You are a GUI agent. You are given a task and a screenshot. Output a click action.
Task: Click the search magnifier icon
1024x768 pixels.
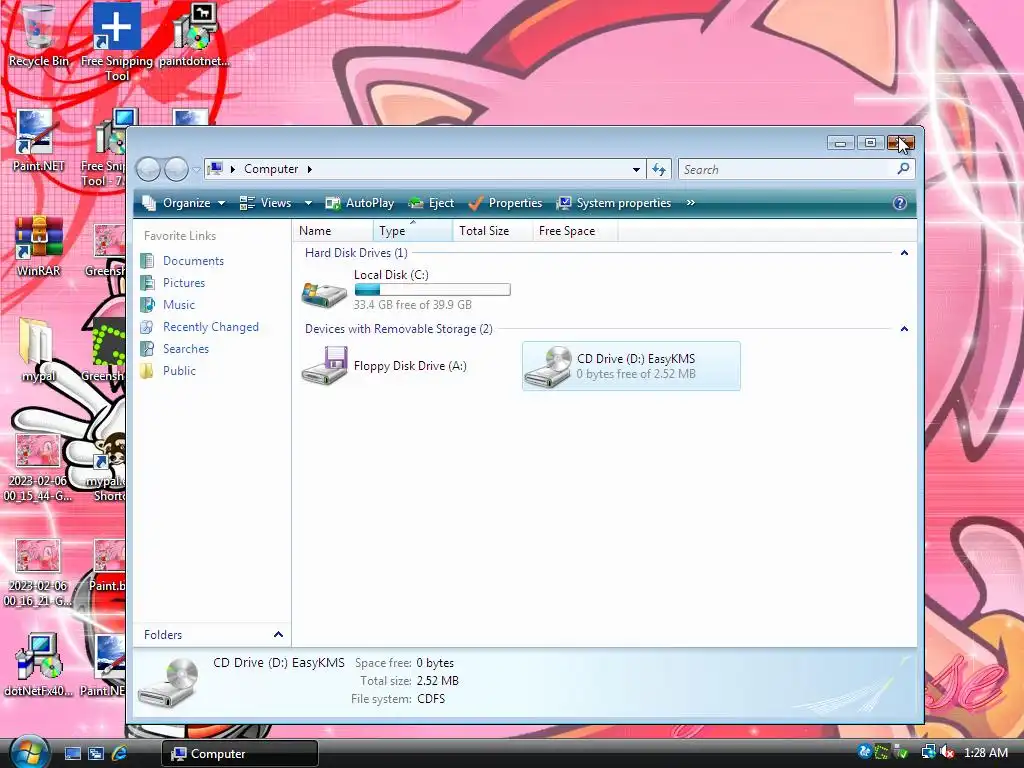click(x=903, y=169)
